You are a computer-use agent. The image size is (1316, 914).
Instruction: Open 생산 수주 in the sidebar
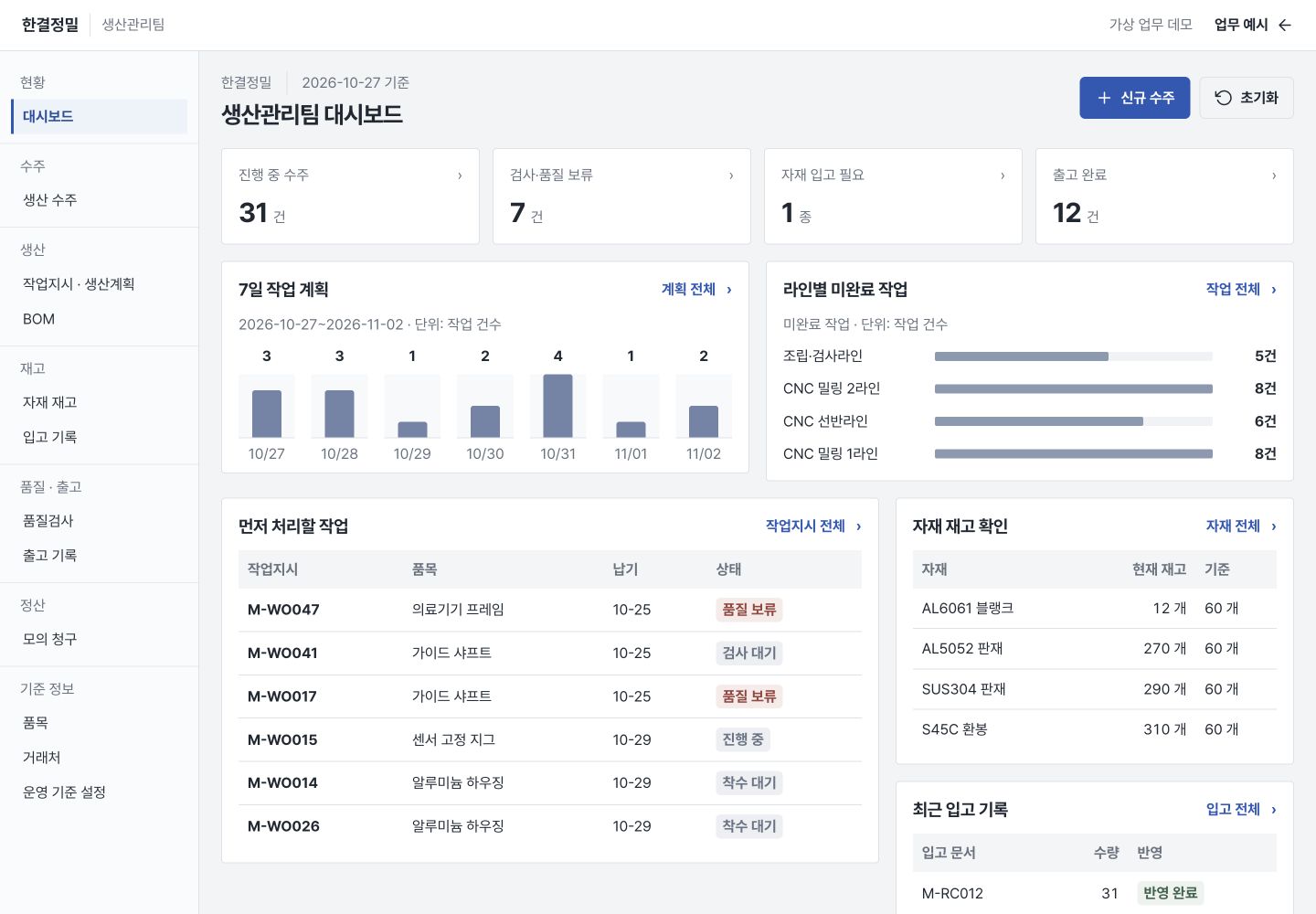pos(99,200)
